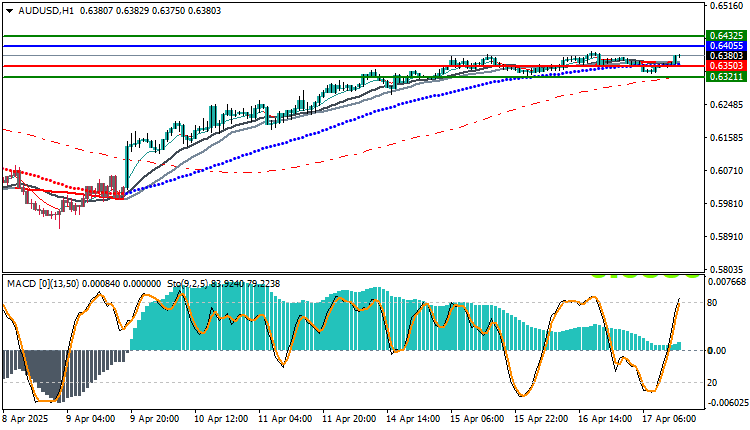
Task: Select the green 0.64325 price level label
Action: pyautogui.click(x=726, y=36)
